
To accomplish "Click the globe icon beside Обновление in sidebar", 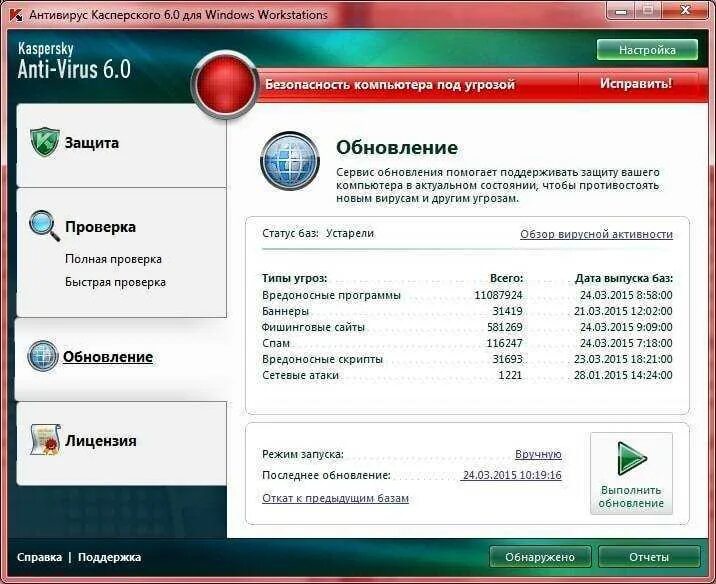I will pyautogui.click(x=42, y=356).
